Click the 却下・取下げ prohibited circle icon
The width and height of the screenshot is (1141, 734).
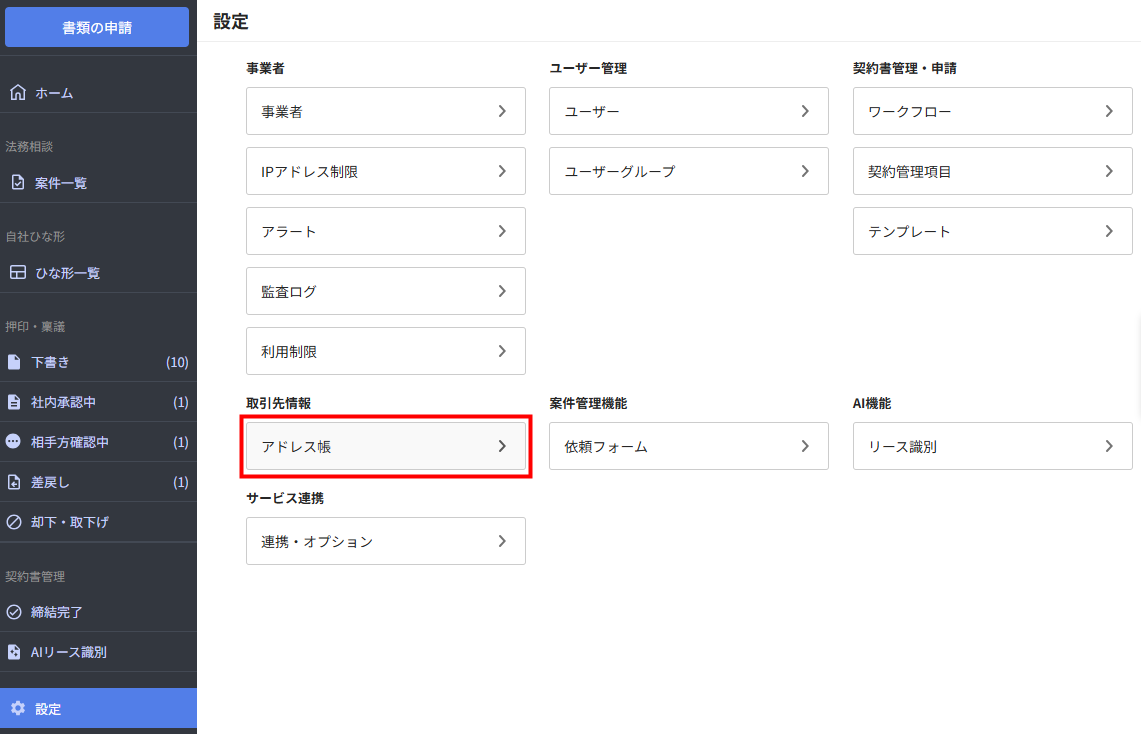(x=14, y=522)
